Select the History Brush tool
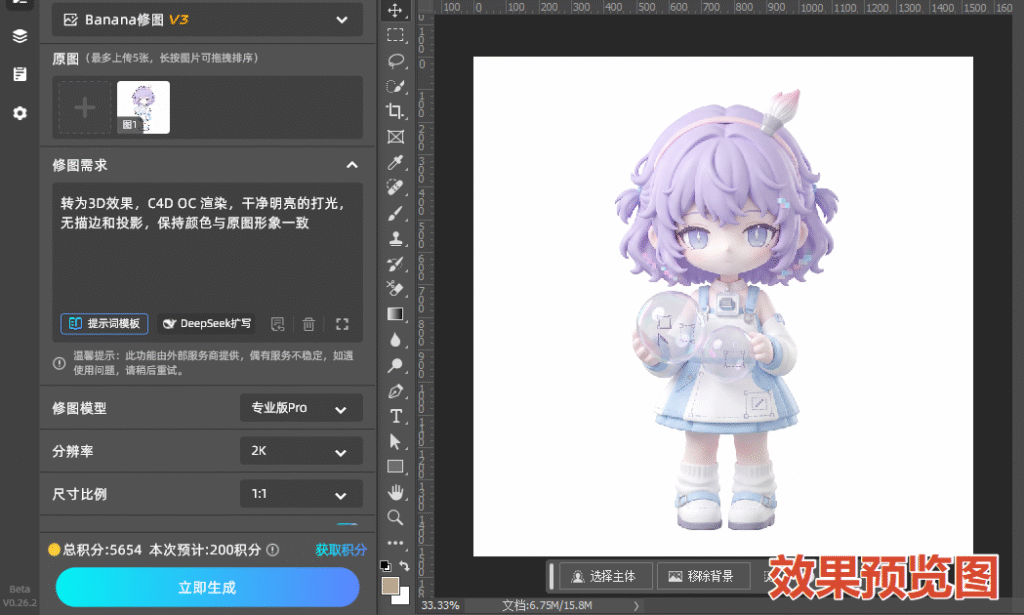 (395, 264)
